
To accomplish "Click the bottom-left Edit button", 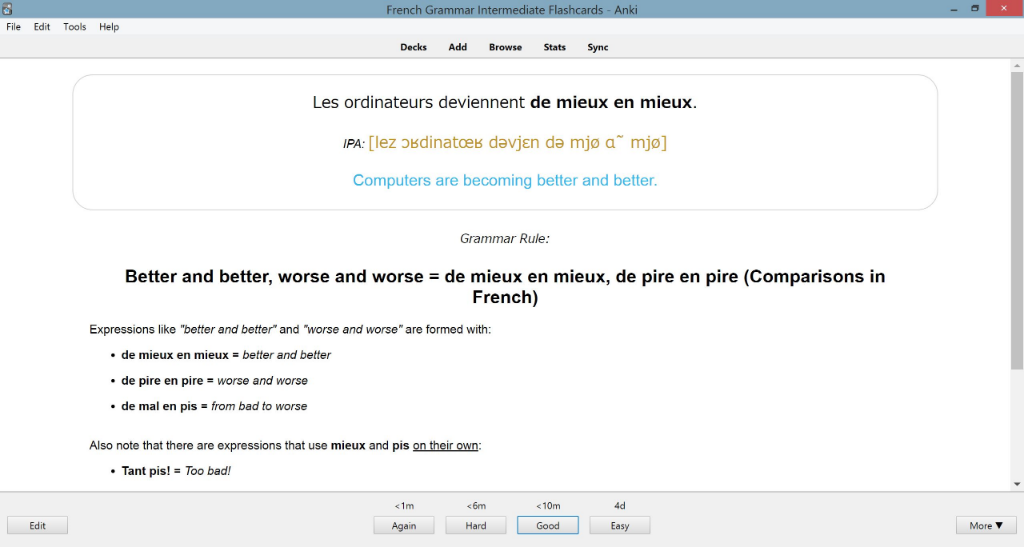I will coord(37,525).
